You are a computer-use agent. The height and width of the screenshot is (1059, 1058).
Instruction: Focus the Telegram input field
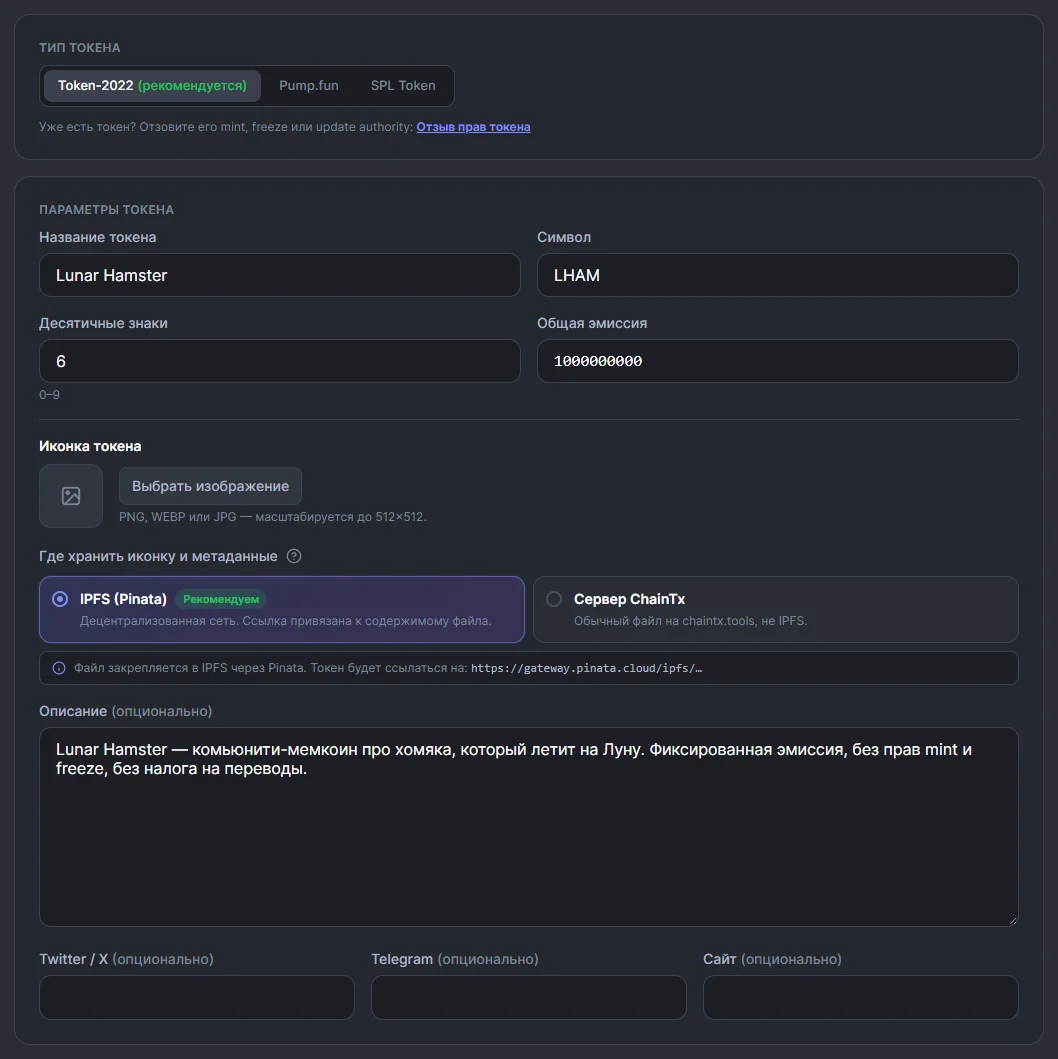click(x=529, y=997)
